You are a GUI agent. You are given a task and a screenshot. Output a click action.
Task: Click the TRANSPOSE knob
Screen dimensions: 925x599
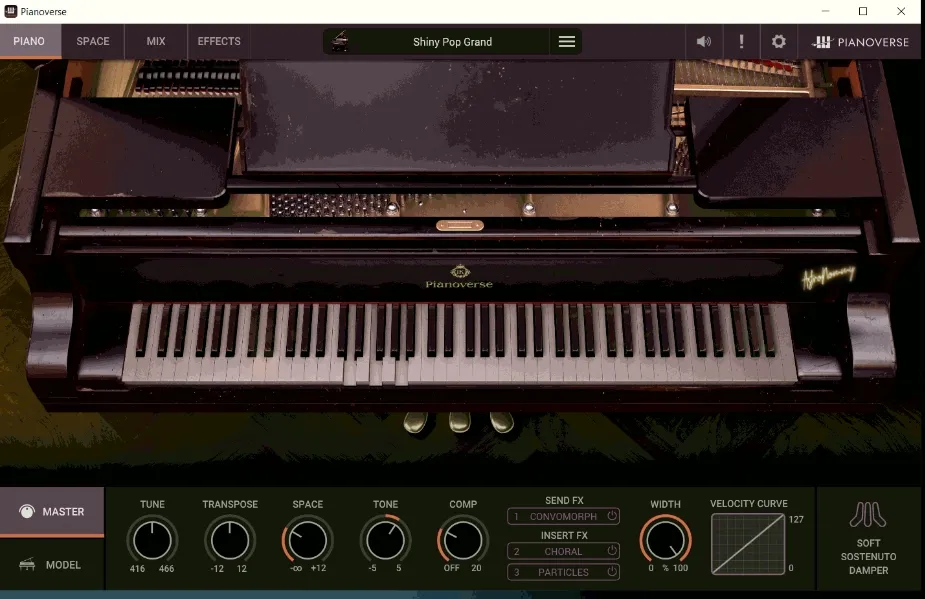pyautogui.click(x=230, y=540)
